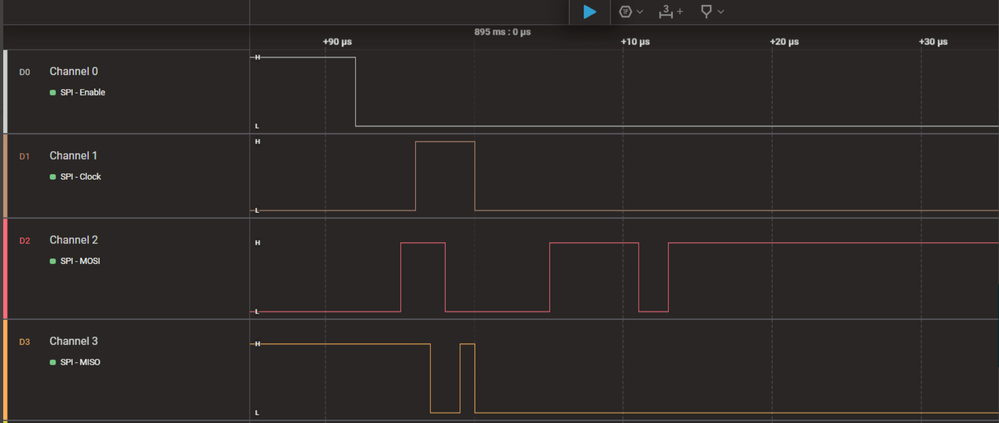999x423 pixels.
Task: Select the Channel 1 label
Action: 74,155
